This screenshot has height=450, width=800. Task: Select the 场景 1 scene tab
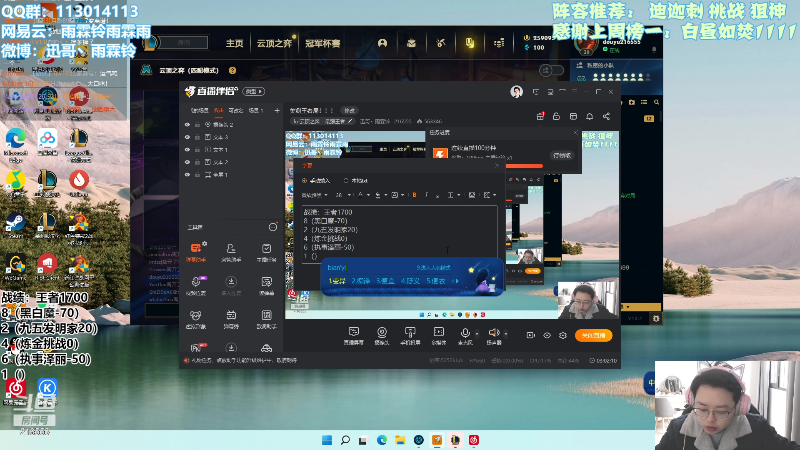click(x=256, y=110)
